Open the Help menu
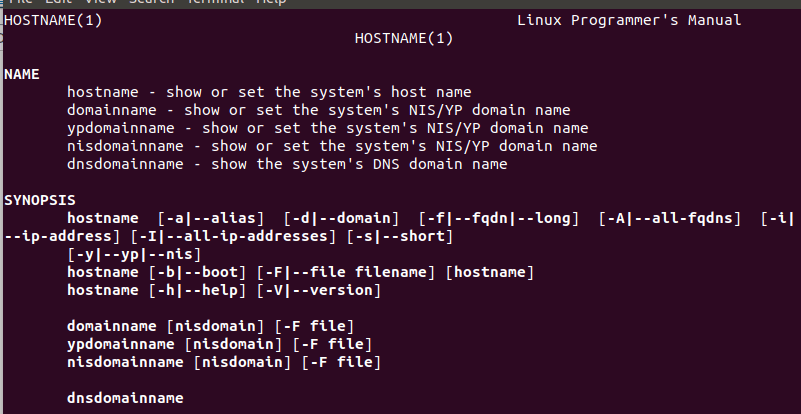Viewport: 801px width, 414px height. tap(271, 2)
